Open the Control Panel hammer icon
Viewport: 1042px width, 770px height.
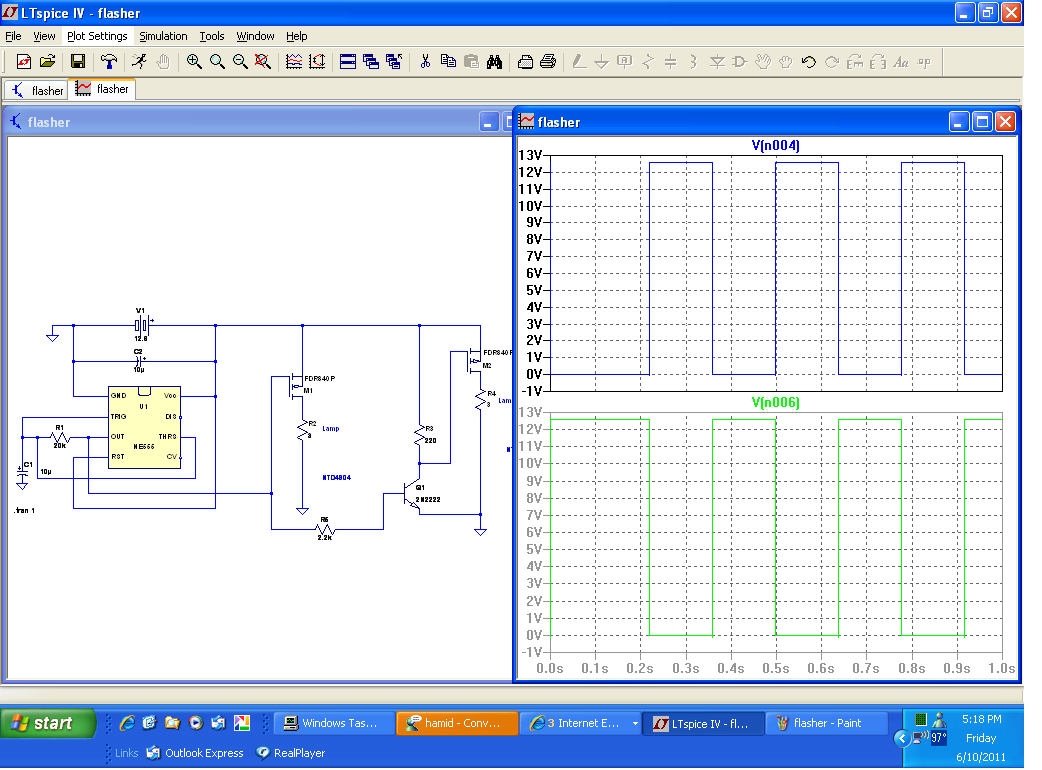[109, 62]
